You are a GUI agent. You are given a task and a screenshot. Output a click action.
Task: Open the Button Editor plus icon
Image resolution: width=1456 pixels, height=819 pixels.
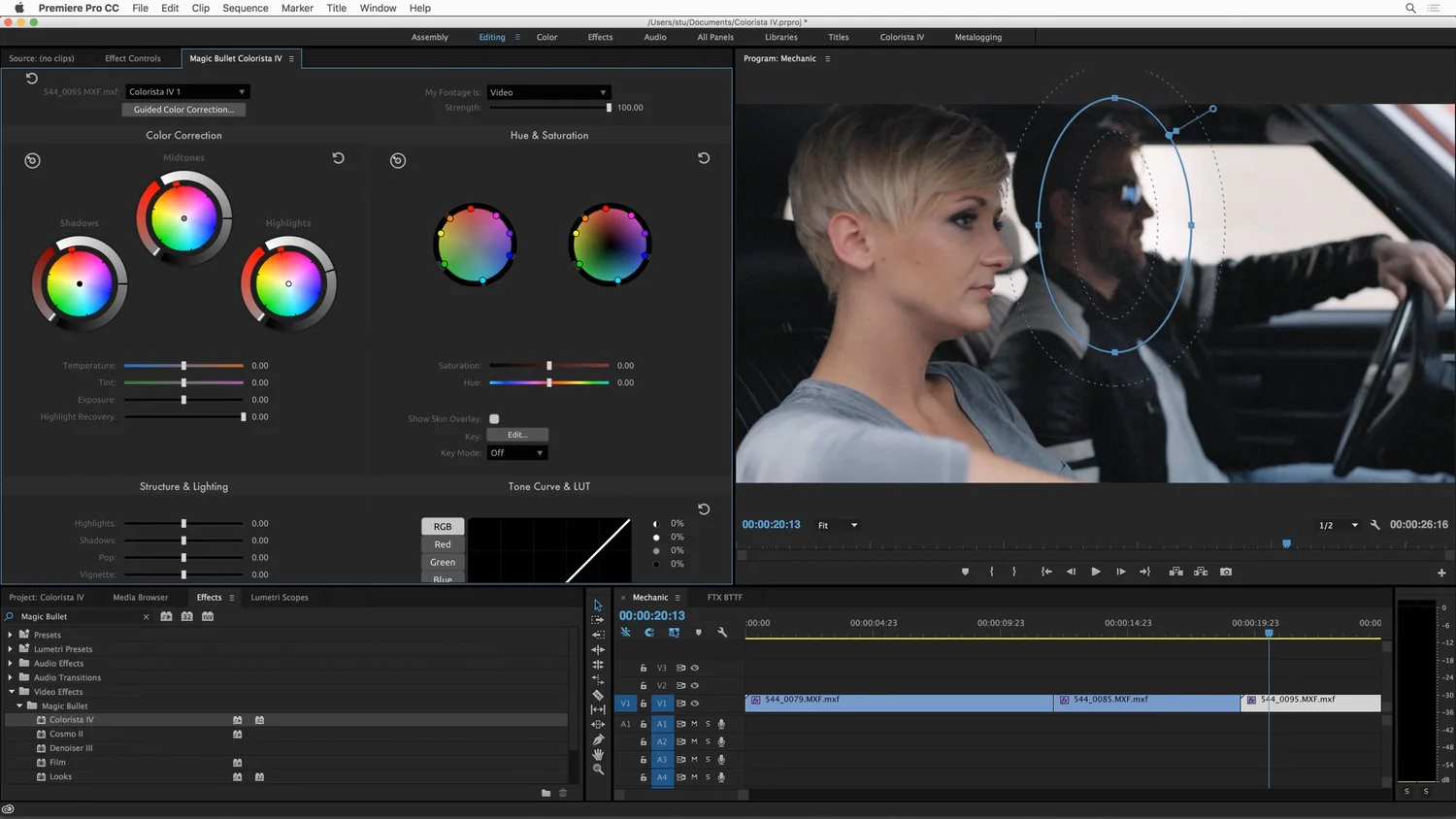click(x=1441, y=573)
